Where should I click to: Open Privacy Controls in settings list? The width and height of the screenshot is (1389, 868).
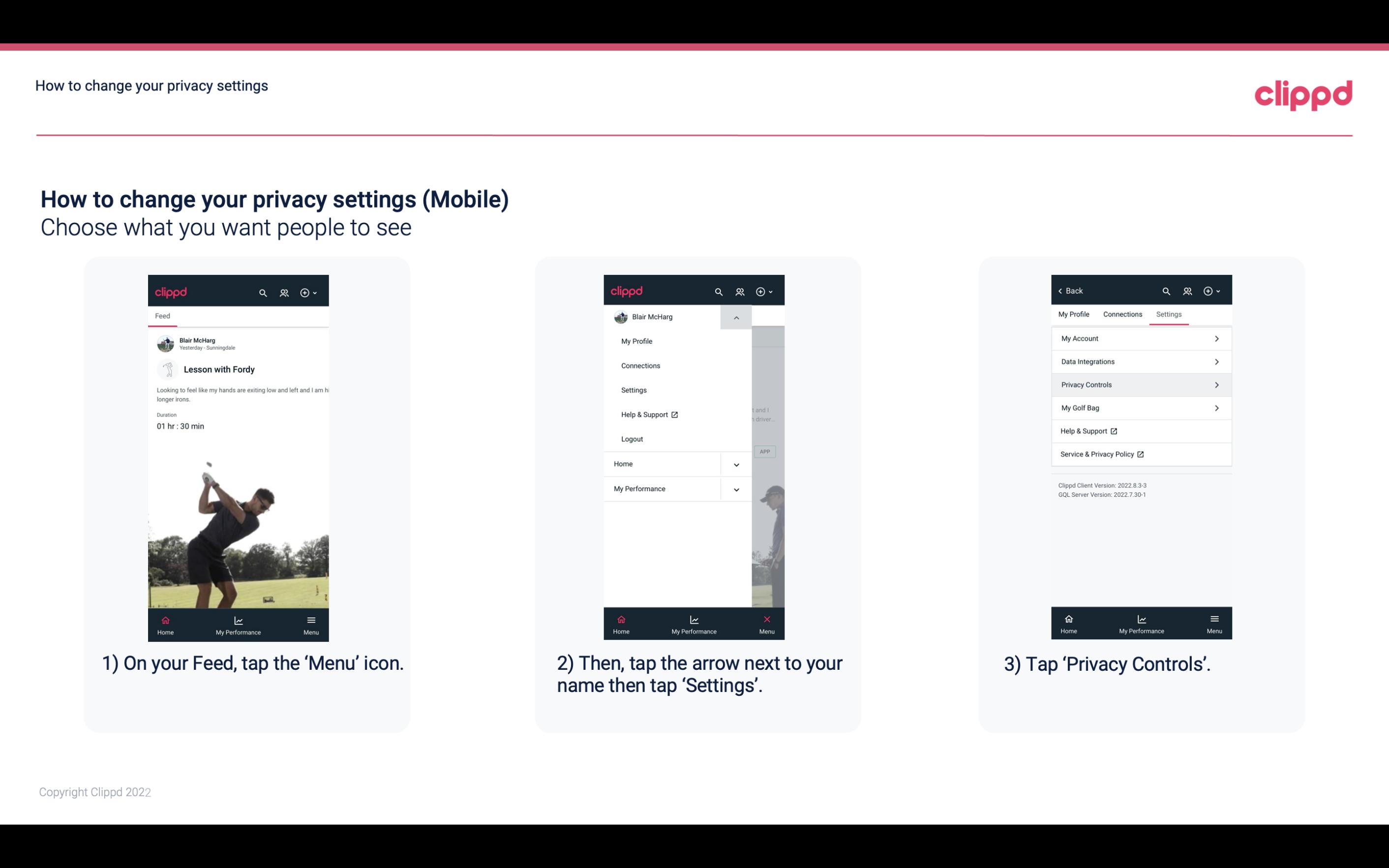(x=1140, y=384)
